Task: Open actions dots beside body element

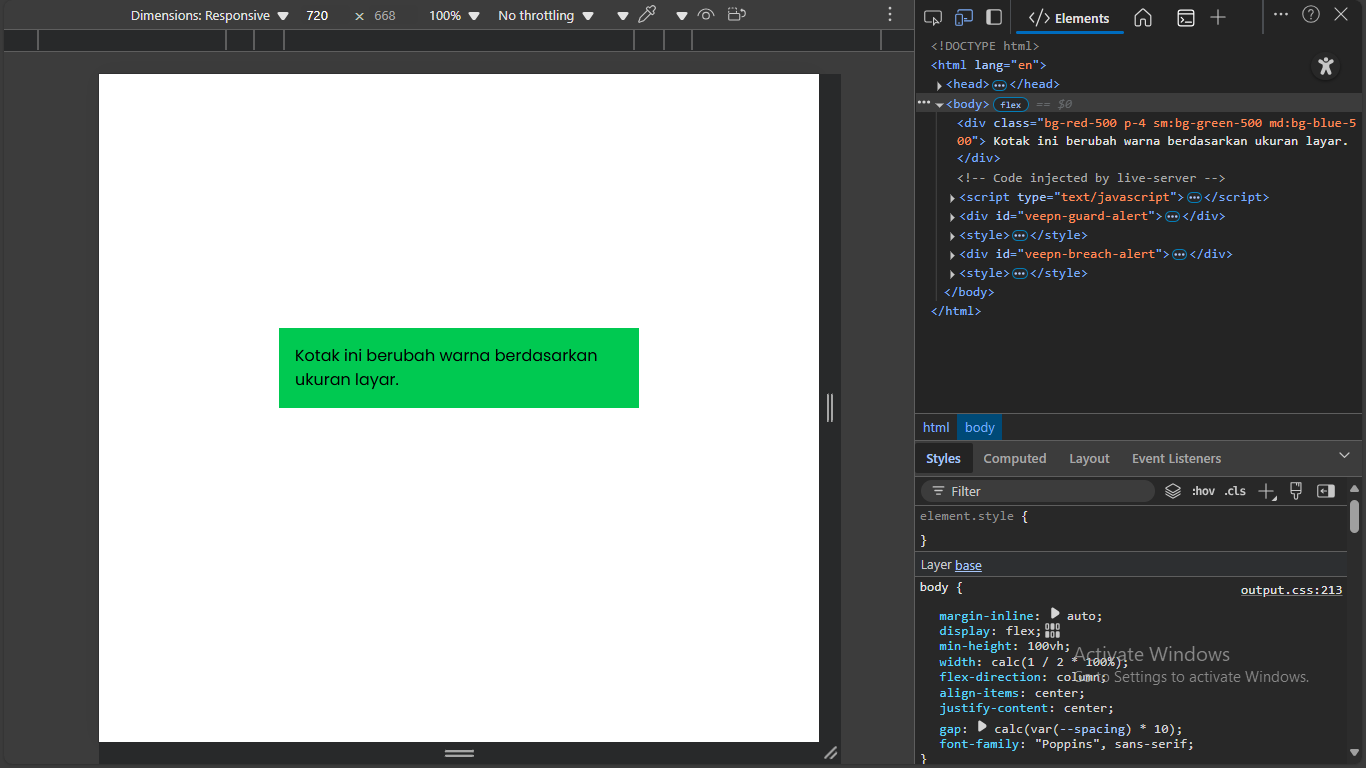Action: 924,103
